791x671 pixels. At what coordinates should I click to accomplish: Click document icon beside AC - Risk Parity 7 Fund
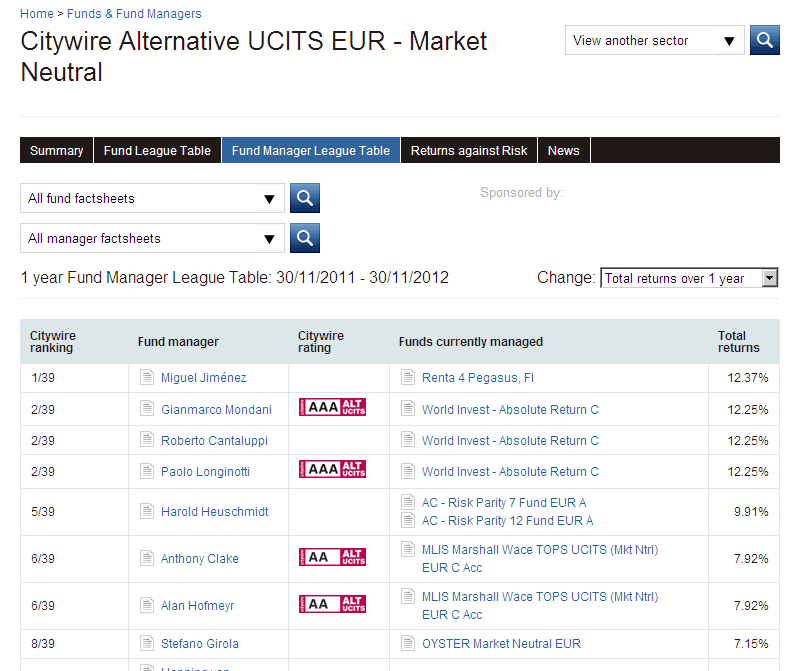[408, 502]
